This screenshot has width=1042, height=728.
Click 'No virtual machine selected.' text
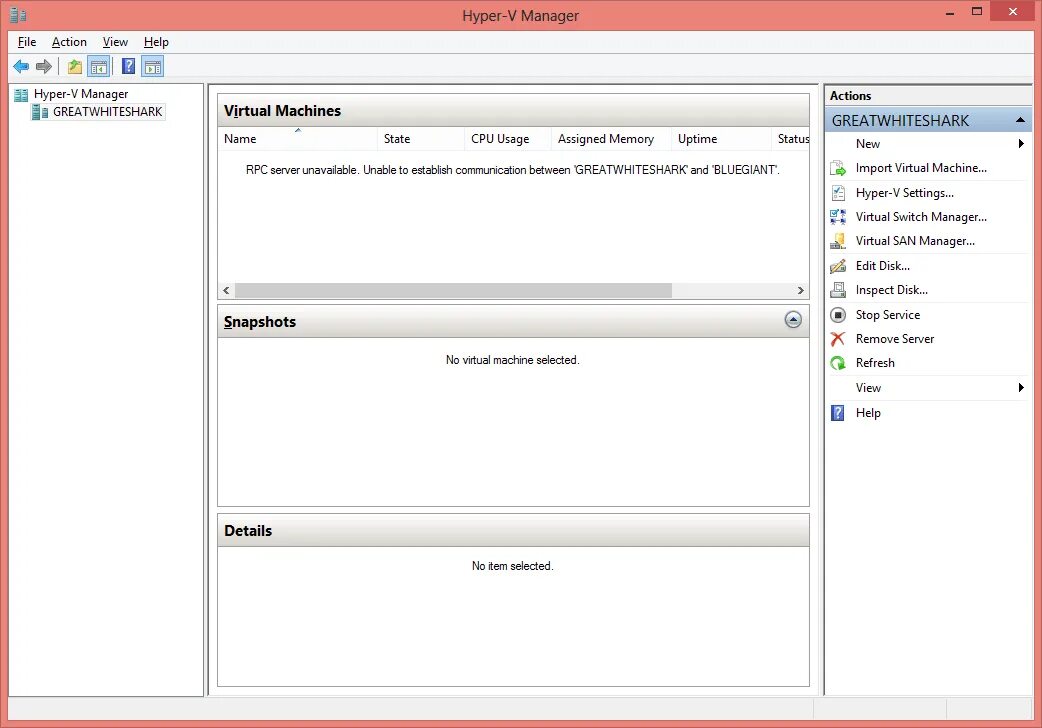(512, 360)
